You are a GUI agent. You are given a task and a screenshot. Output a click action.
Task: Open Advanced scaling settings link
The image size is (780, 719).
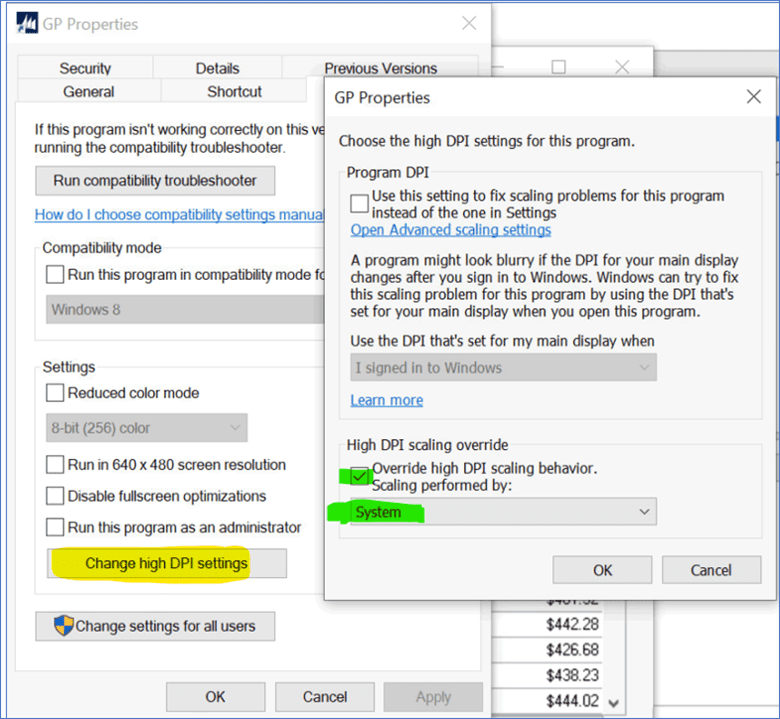click(450, 230)
